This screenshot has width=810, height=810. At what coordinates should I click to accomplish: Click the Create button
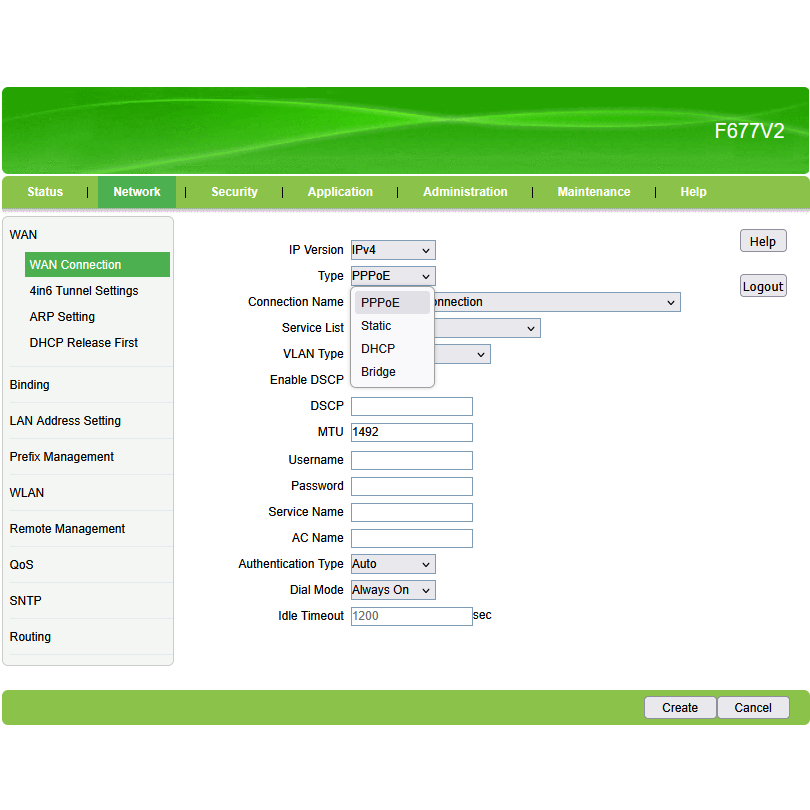pyautogui.click(x=680, y=707)
